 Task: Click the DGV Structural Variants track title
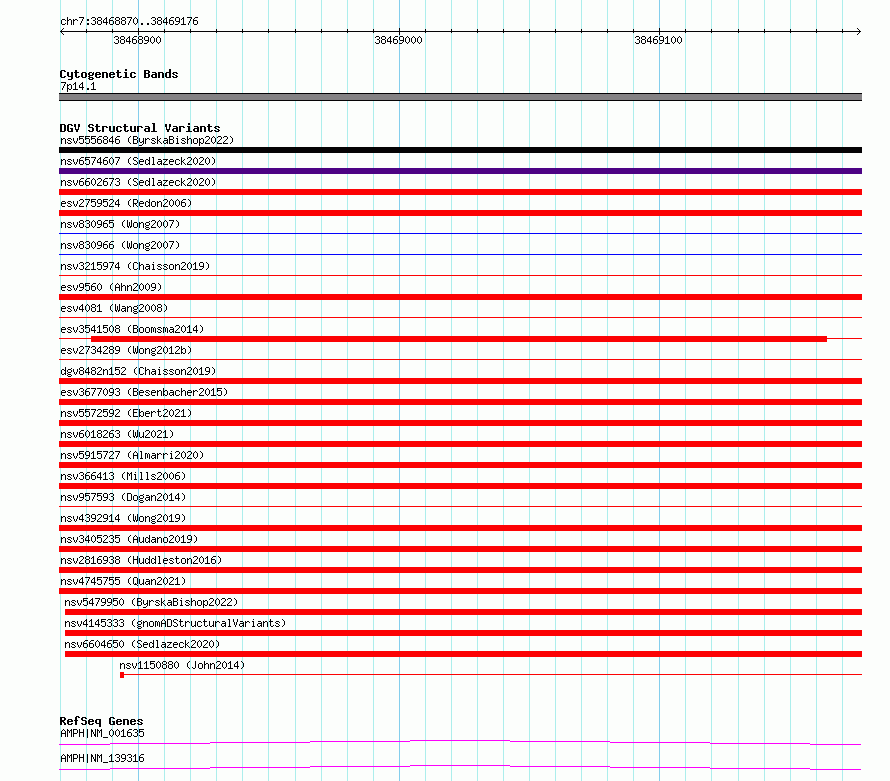(140, 128)
